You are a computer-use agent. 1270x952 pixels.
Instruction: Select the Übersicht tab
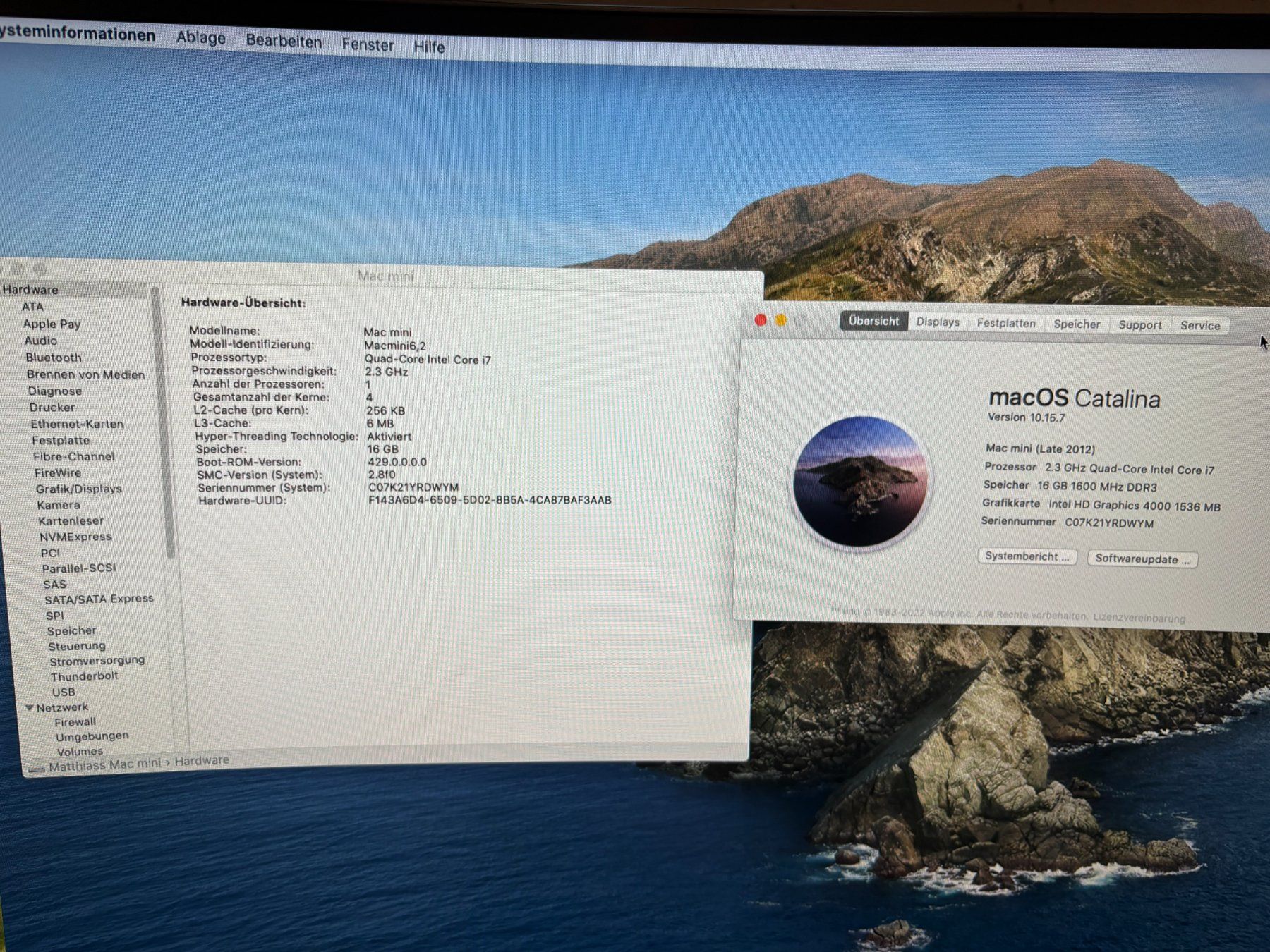tap(874, 321)
